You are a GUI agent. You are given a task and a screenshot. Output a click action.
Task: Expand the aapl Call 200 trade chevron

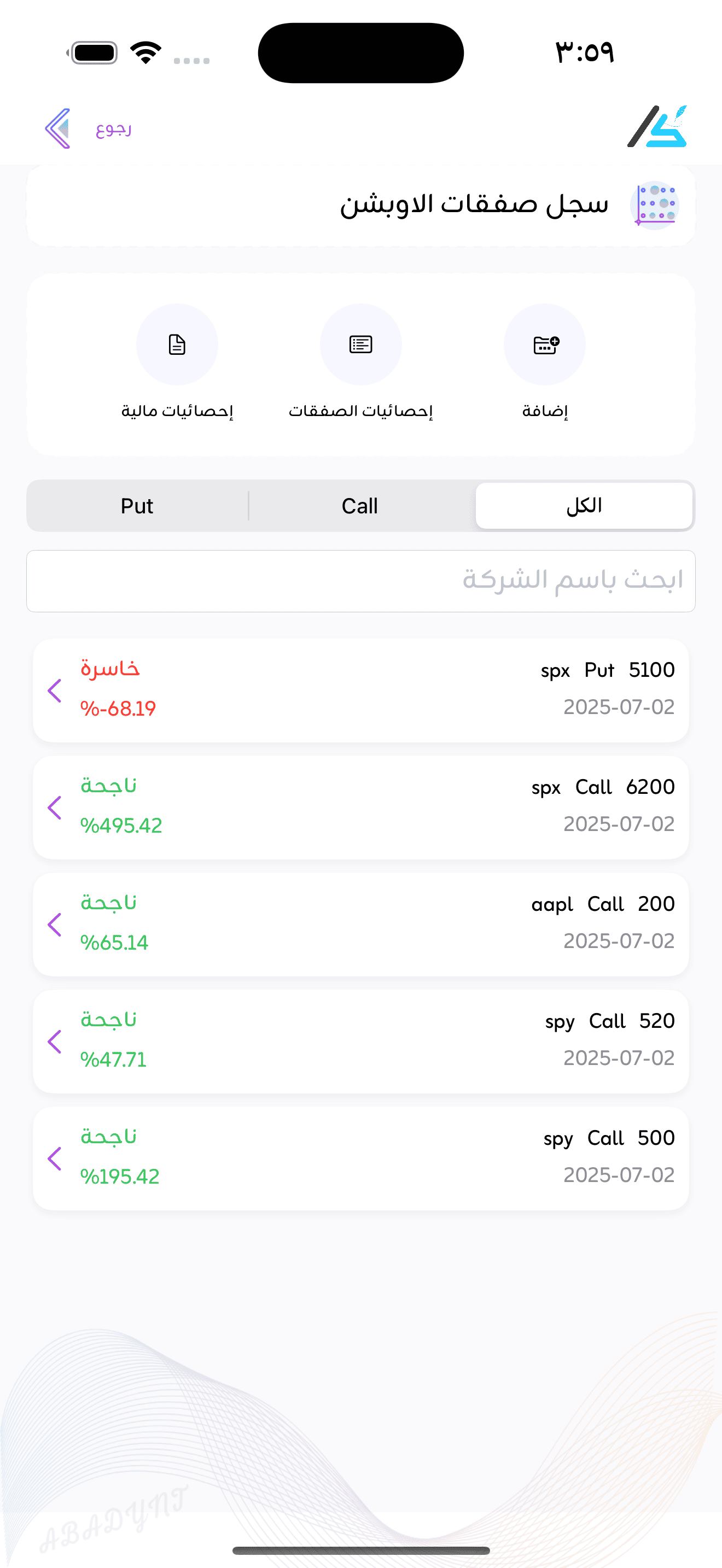click(x=55, y=925)
